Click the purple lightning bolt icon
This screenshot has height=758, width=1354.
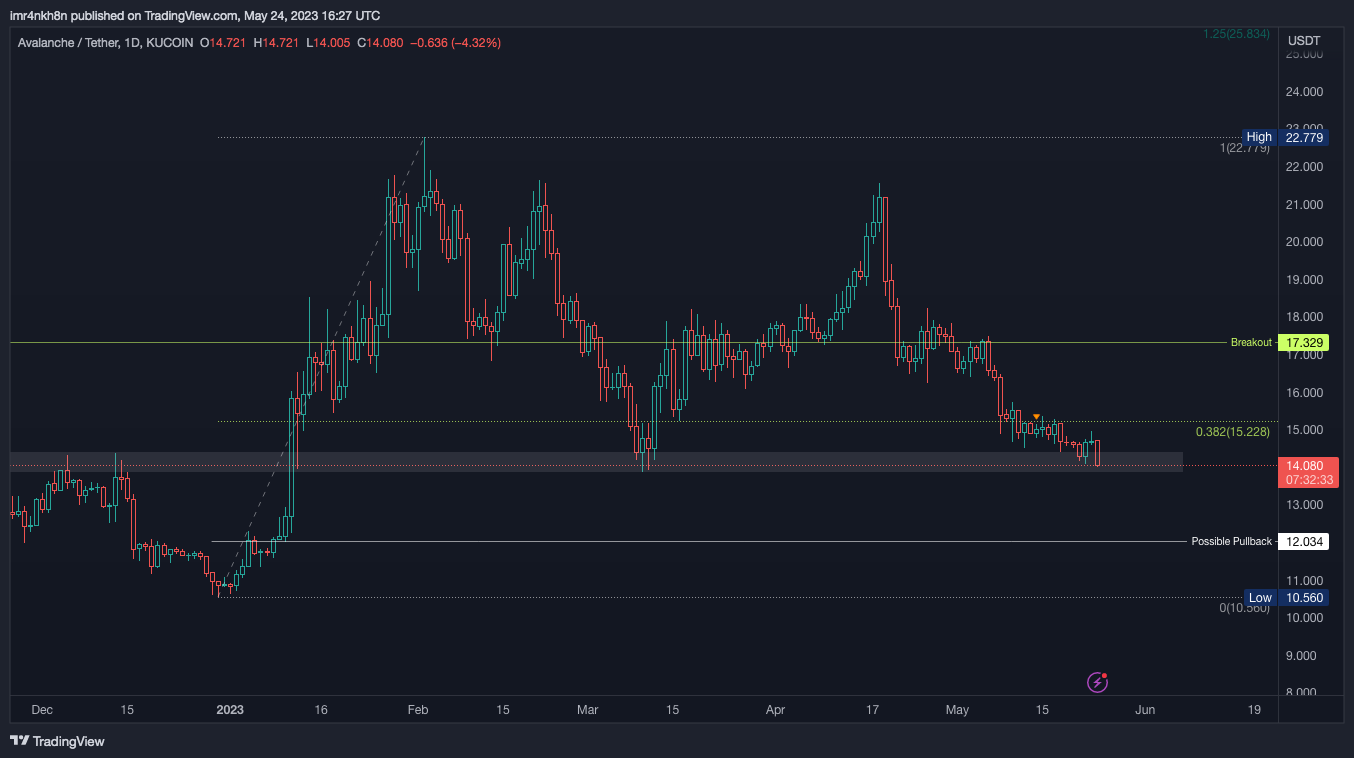pos(1097,683)
